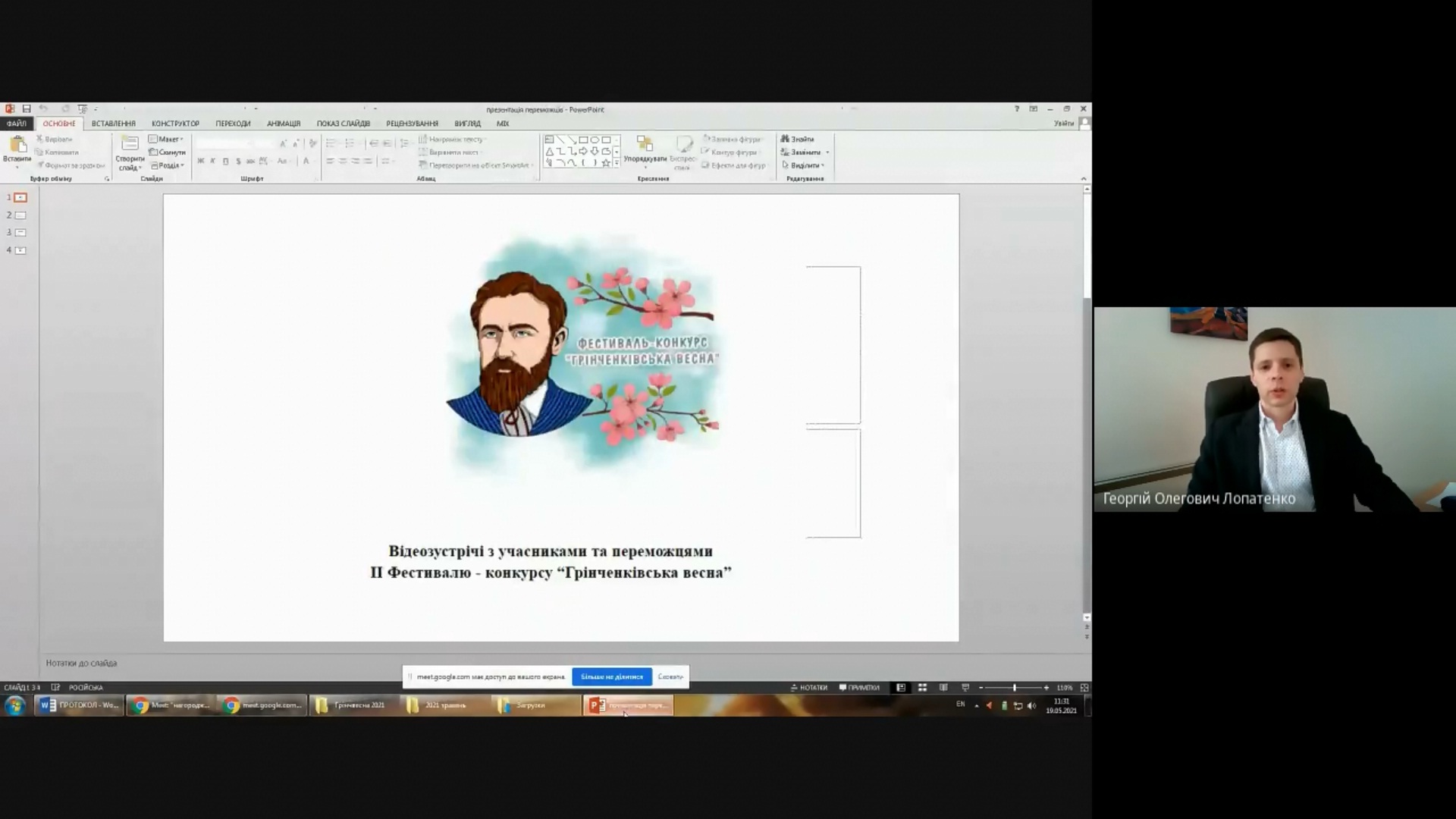Select slide 2 thumbnail in slide panel
The width and height of the screenshot is (1456, 819).
(20, 215)
